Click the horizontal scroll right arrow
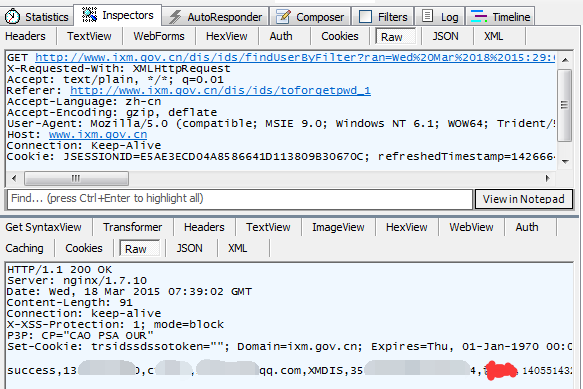This screenshot has height=389, width=583. [547, 179]
